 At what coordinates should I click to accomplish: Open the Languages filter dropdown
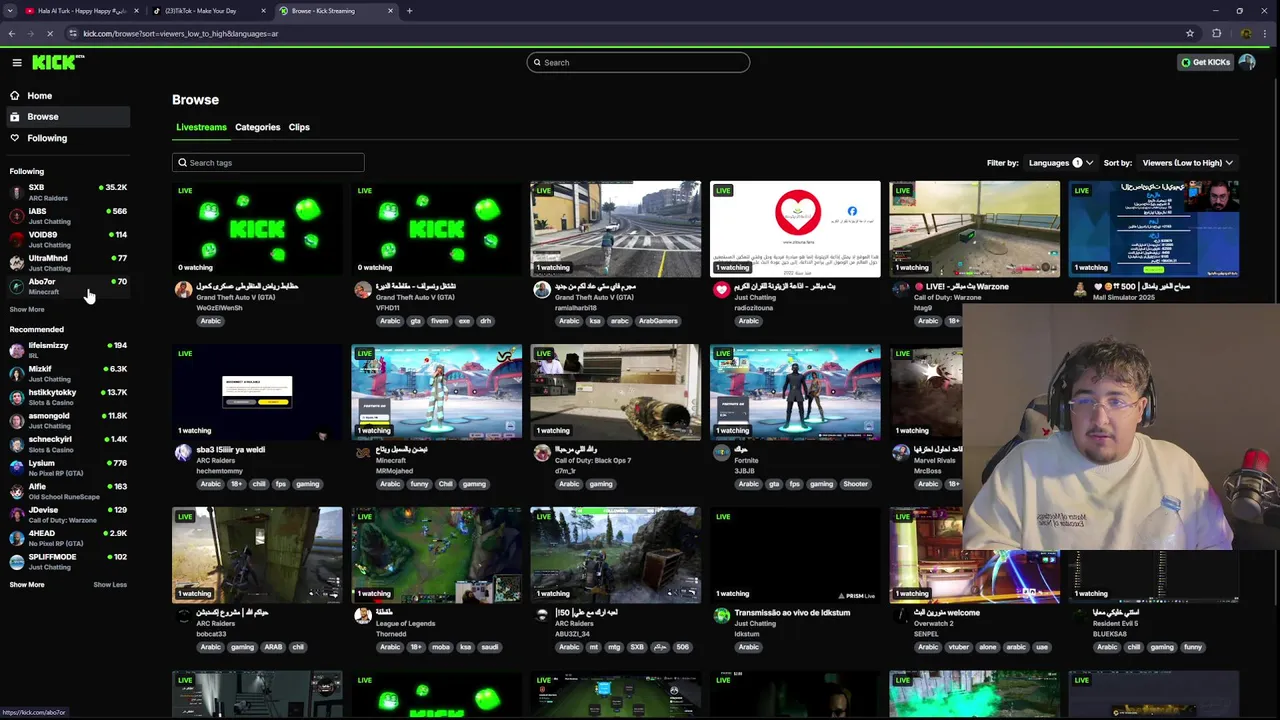[1060, 163]
